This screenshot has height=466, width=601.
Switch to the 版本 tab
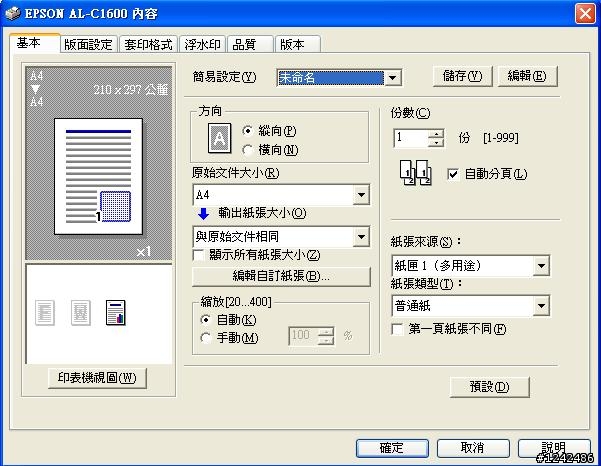[x=298, y=44]
